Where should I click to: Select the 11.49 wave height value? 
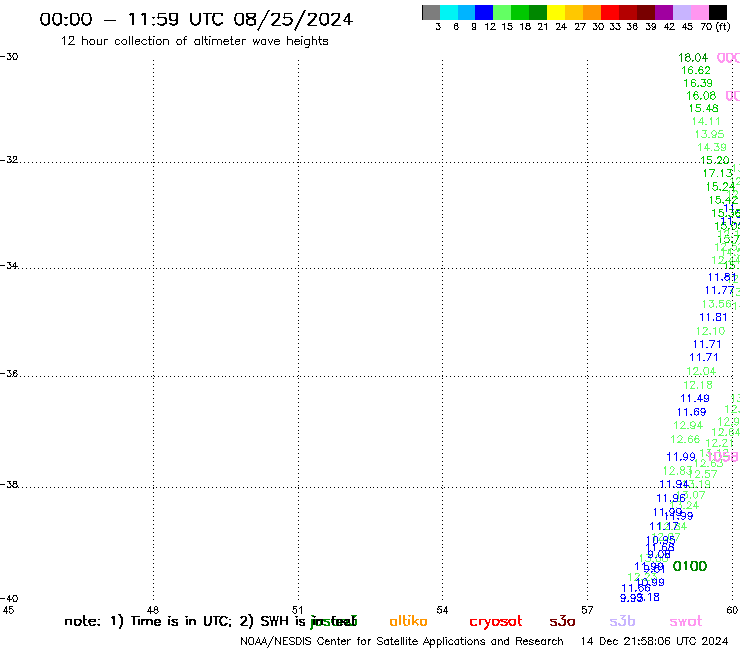coord(695,398)
